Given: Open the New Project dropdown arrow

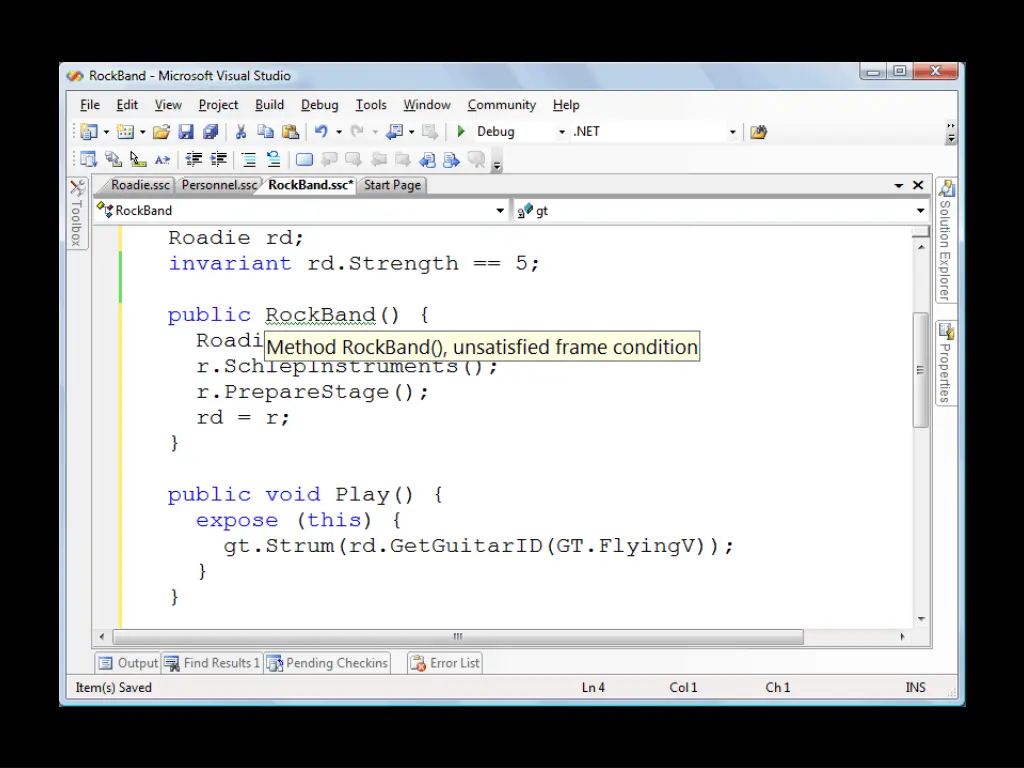Looking at the screenshot, I should 106,132.
